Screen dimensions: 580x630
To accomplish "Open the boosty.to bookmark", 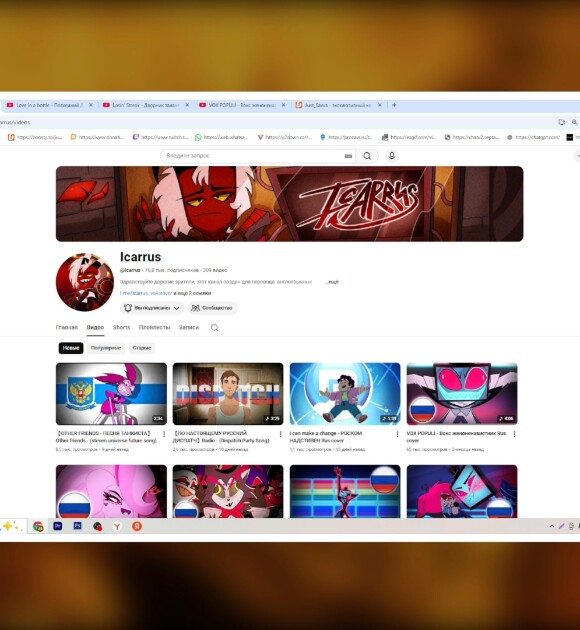I will [x=35, y=137].
